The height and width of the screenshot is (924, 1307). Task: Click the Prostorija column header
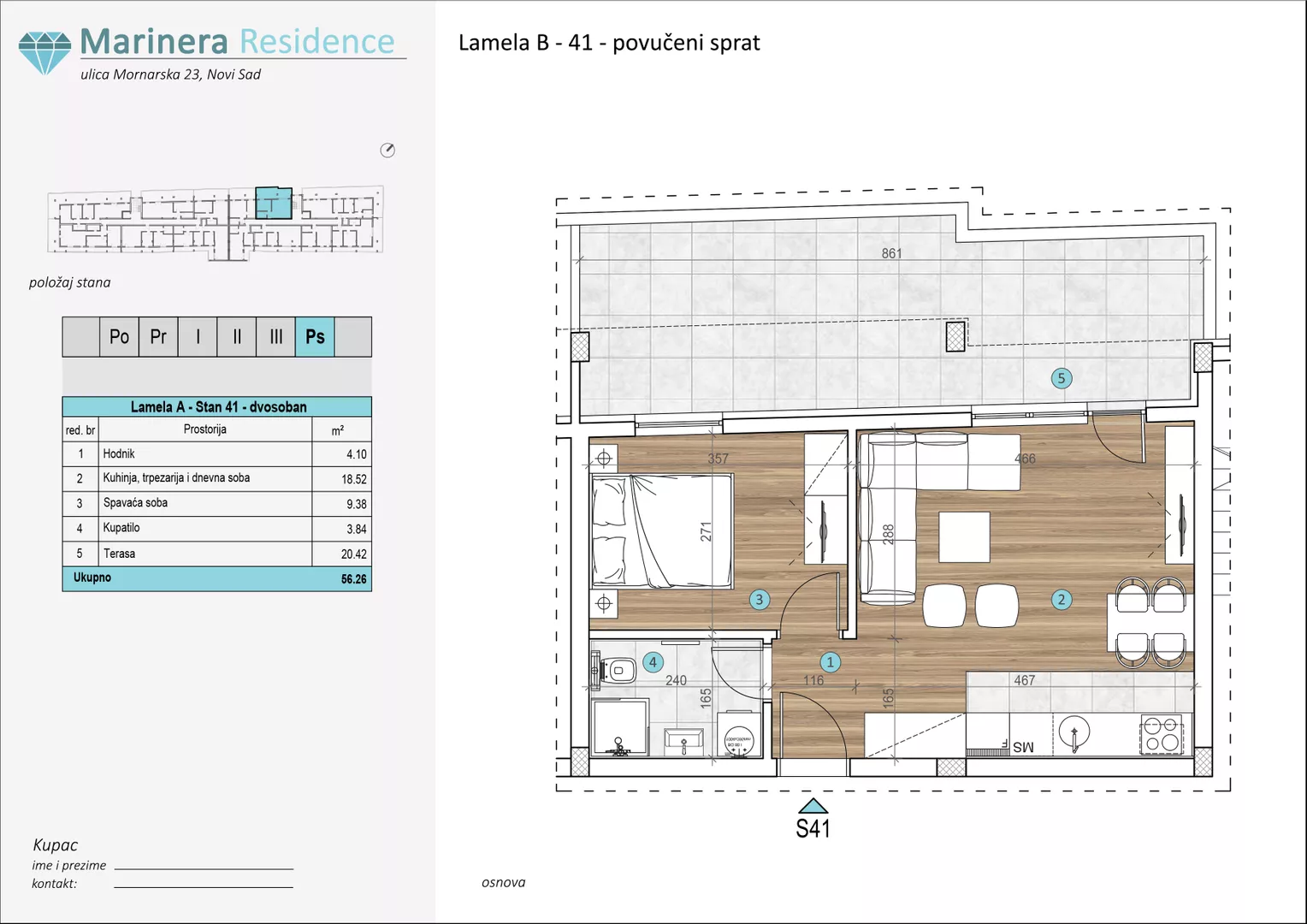point(204,429)
